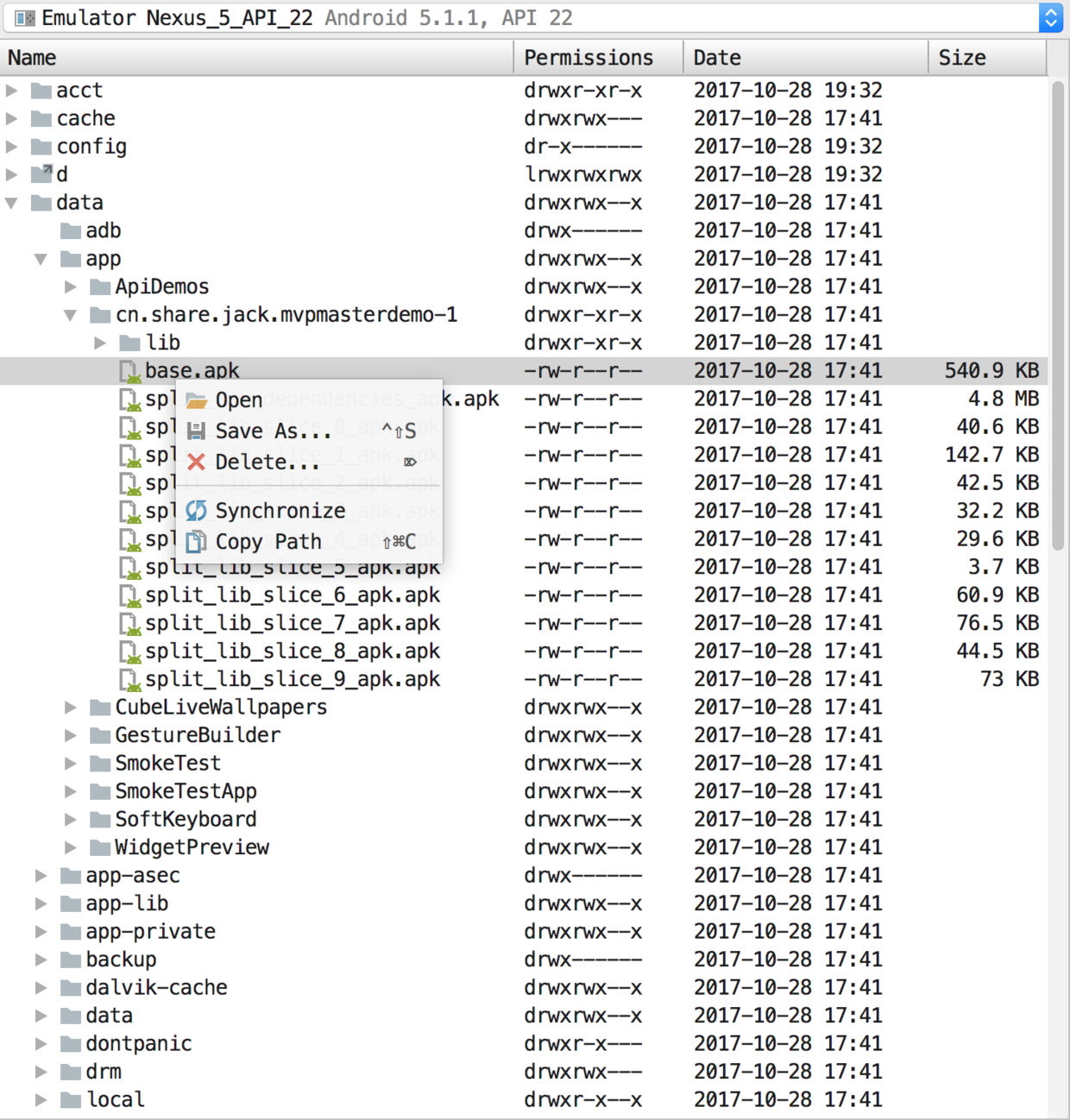Select the nested data folder under data
1070x1120 pixels.
tap(110, 1016)
